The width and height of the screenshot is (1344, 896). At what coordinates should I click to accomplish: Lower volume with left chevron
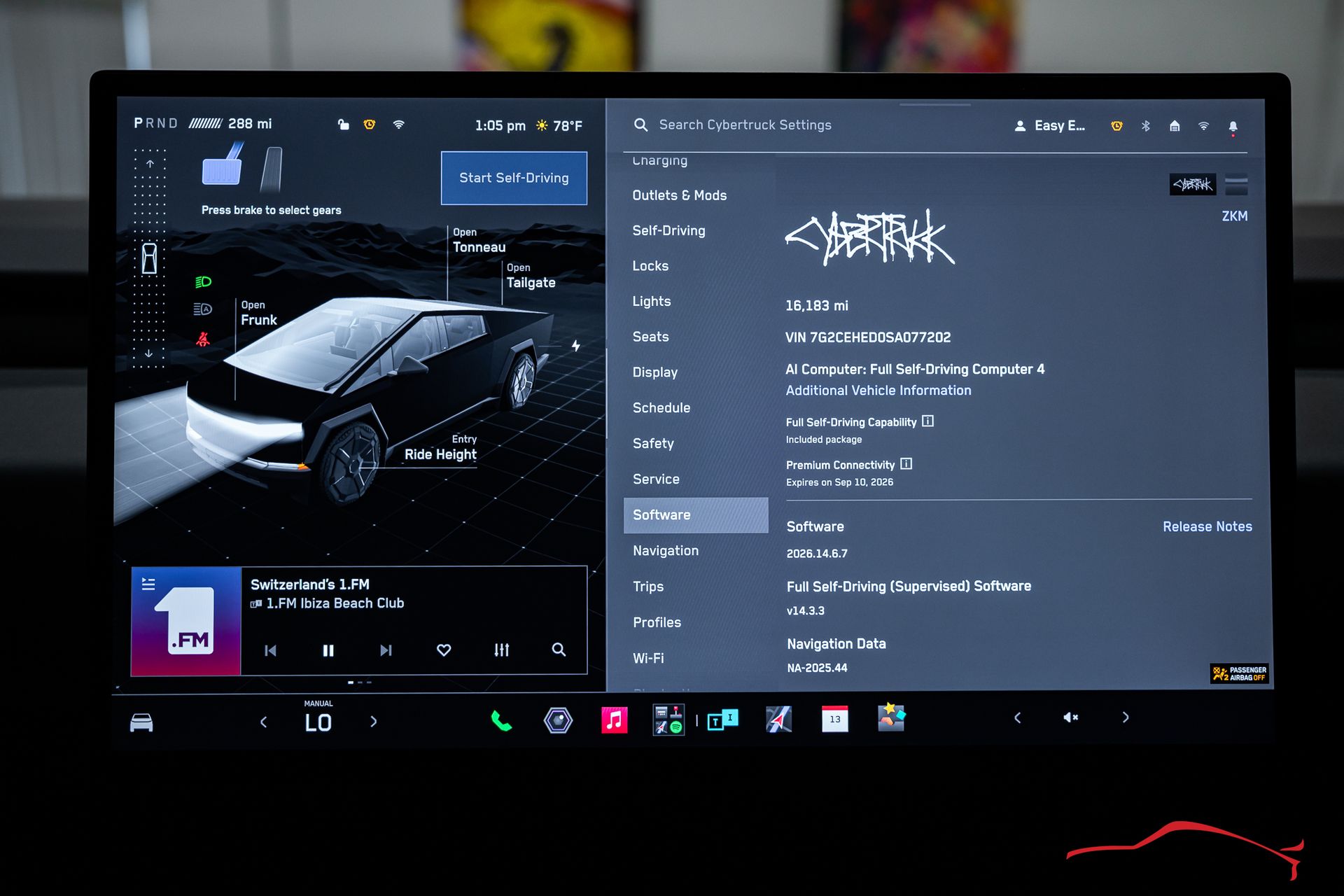coord(1018,717)
